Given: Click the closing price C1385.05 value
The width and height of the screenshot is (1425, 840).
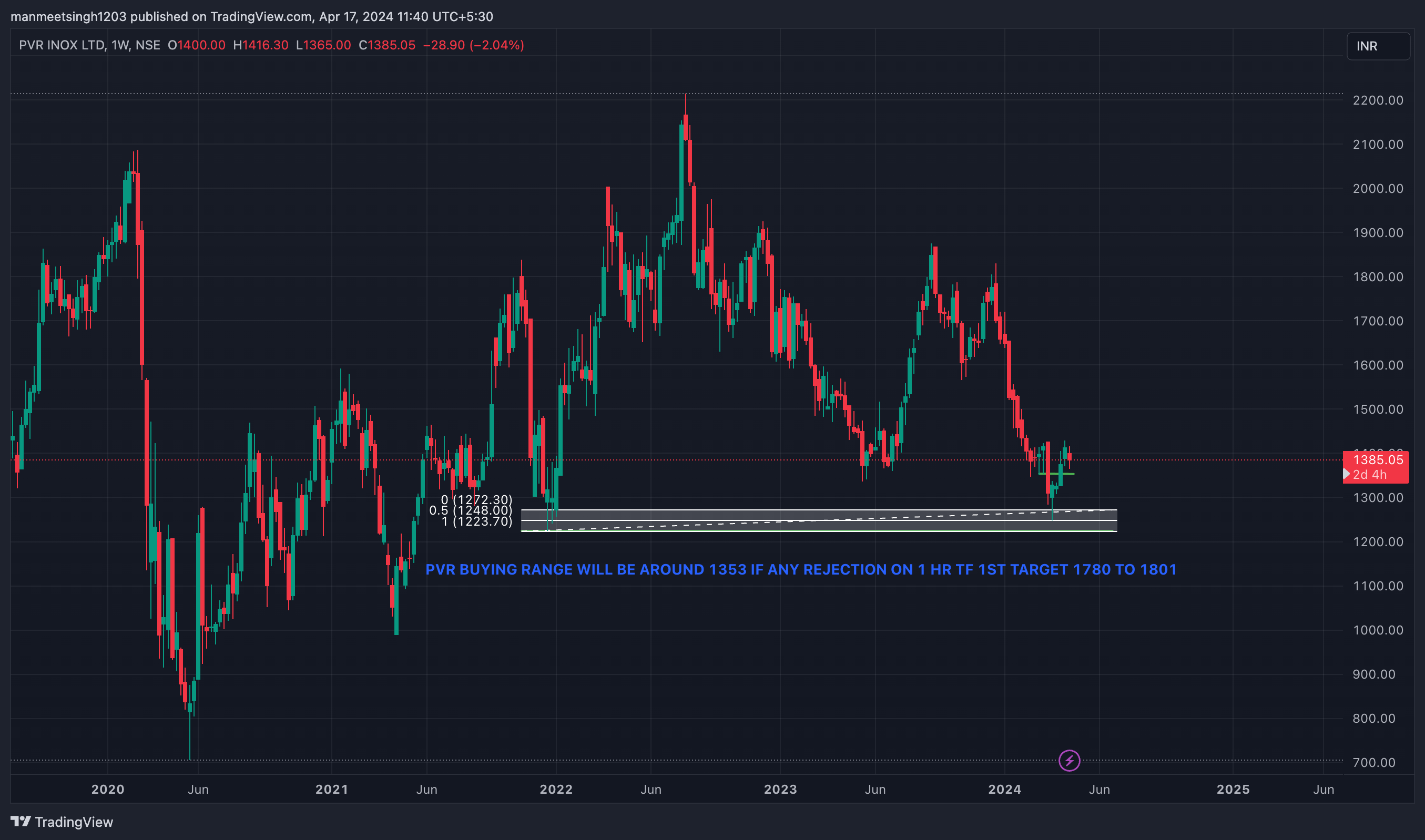Looking at the screenshot, I should (x=387, y=45).
